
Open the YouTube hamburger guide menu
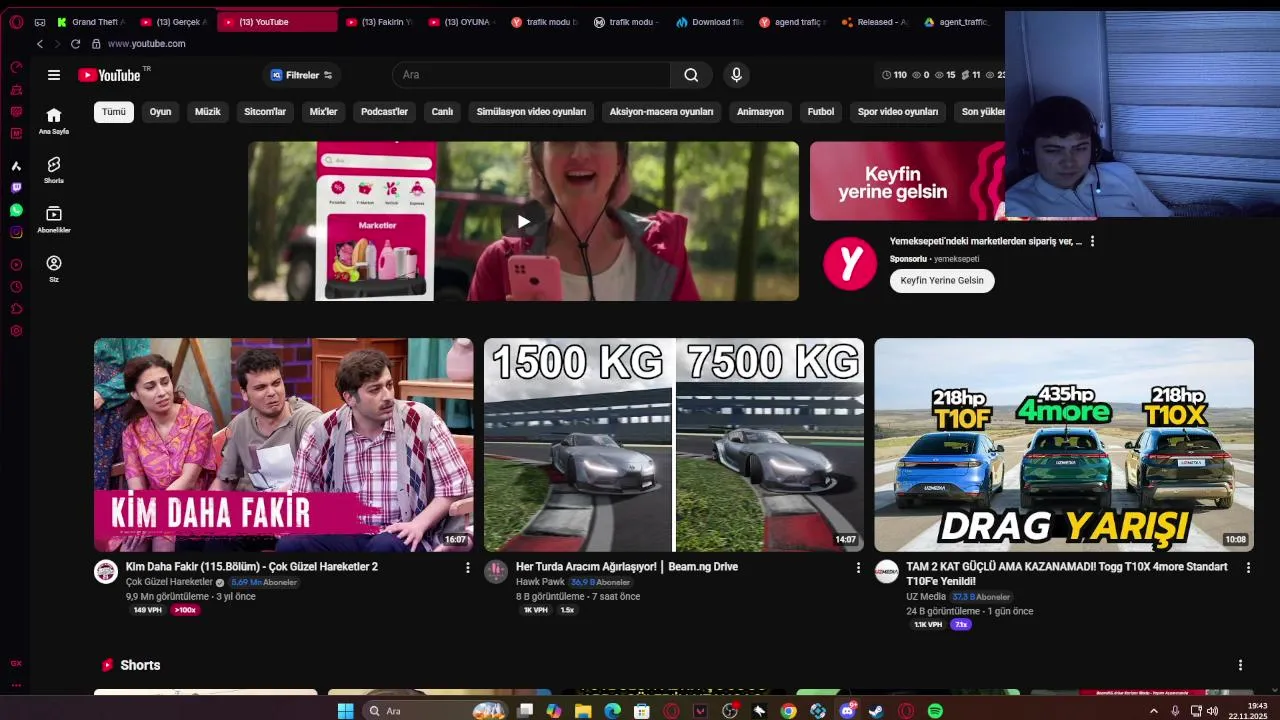(x=54, y=75)
